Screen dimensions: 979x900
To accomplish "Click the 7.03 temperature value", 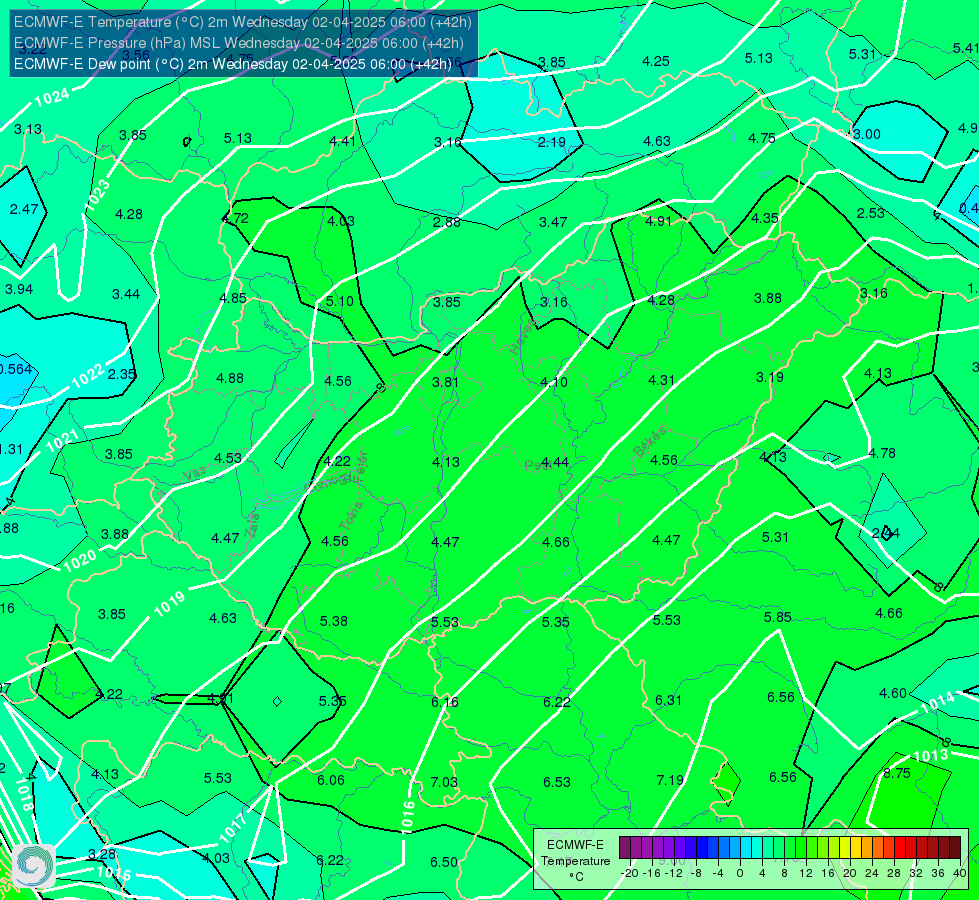I will [444, 782].
